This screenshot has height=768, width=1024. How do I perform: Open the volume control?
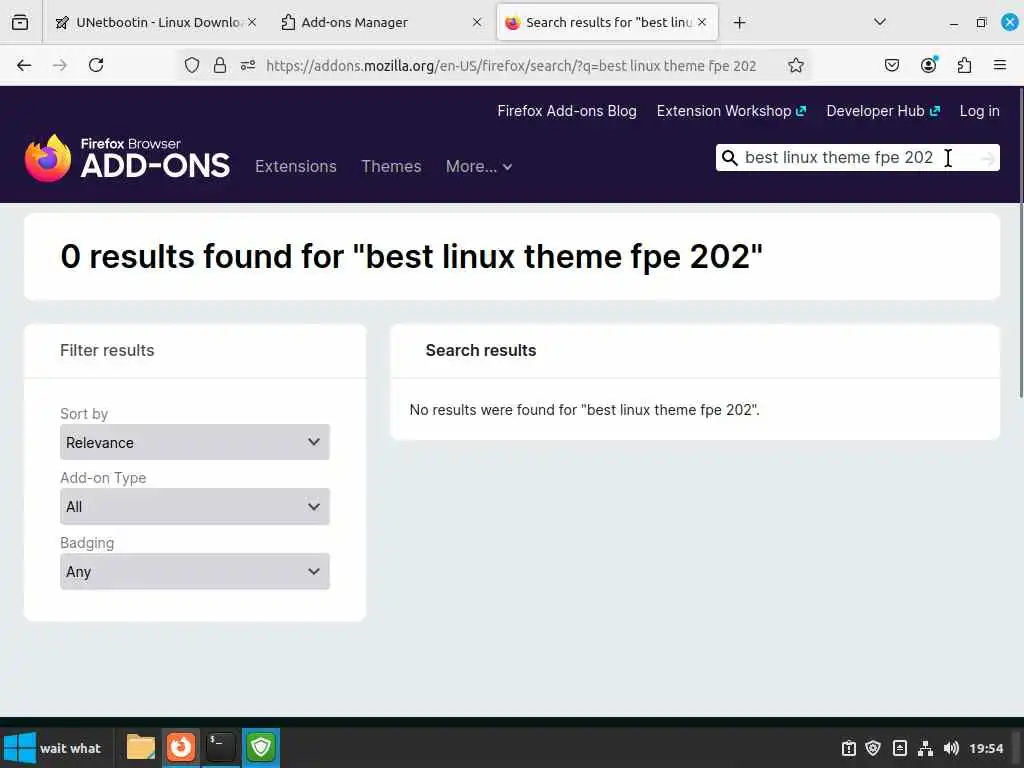click(951, 748)
